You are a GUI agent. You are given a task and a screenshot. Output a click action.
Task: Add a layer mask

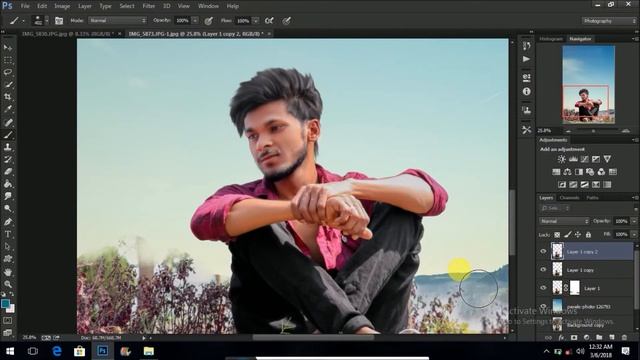pos(574,338)
